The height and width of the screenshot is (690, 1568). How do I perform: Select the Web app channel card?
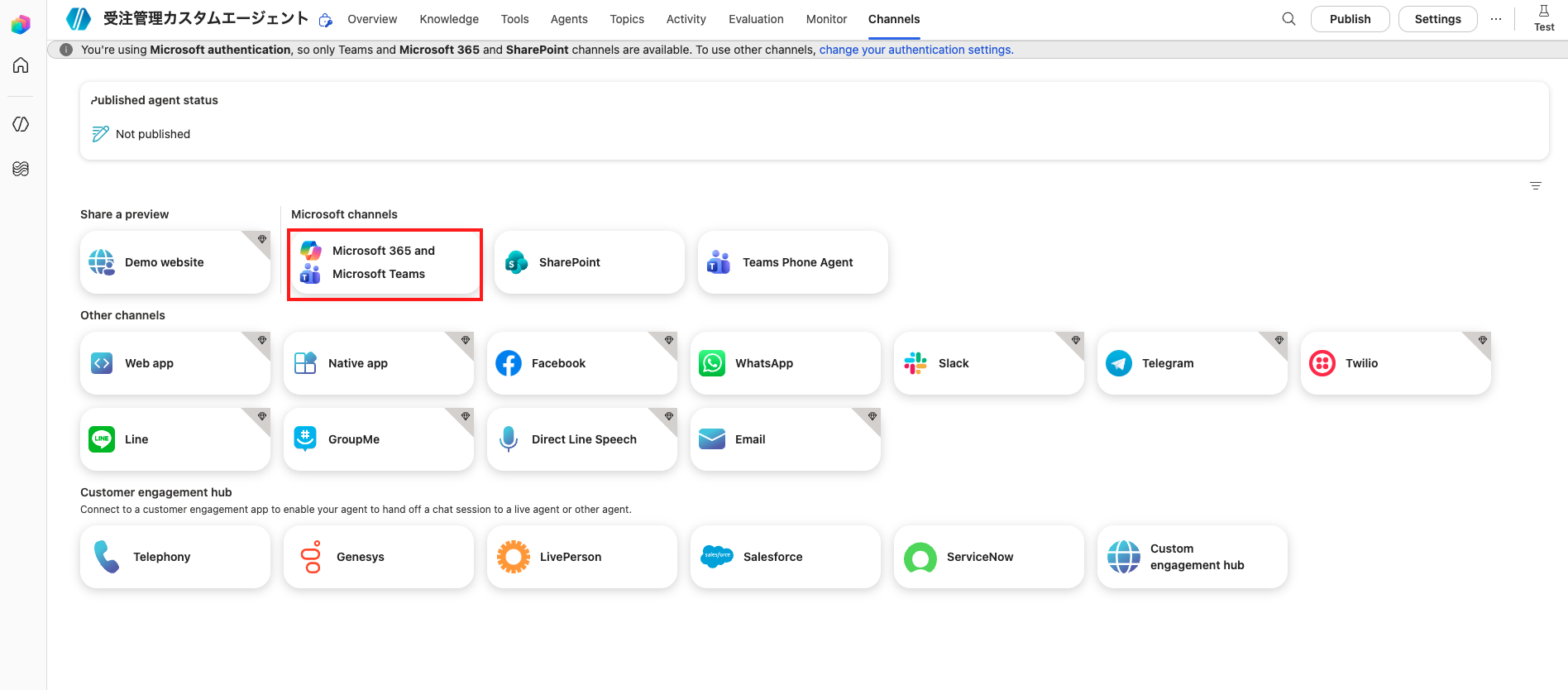click(175, 363)
